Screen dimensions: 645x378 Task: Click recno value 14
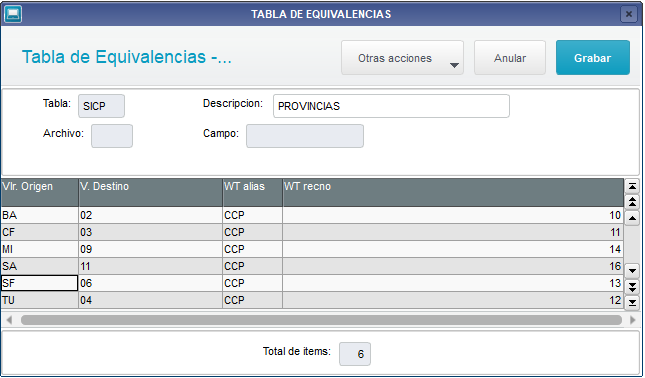pos(453,249)
